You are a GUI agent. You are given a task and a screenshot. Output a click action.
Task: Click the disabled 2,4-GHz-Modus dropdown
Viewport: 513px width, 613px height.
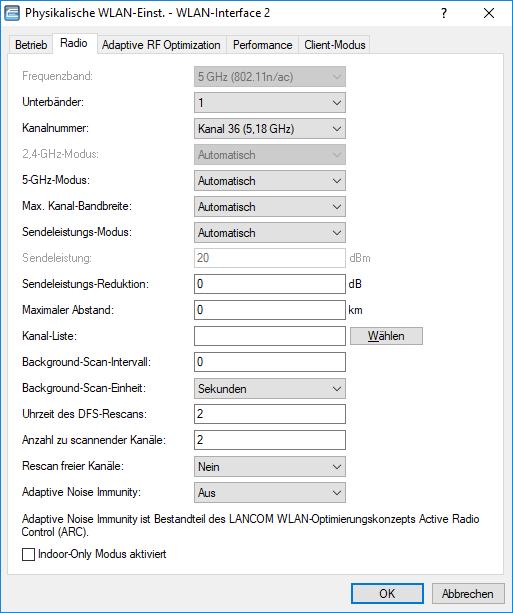click(270, 155)
